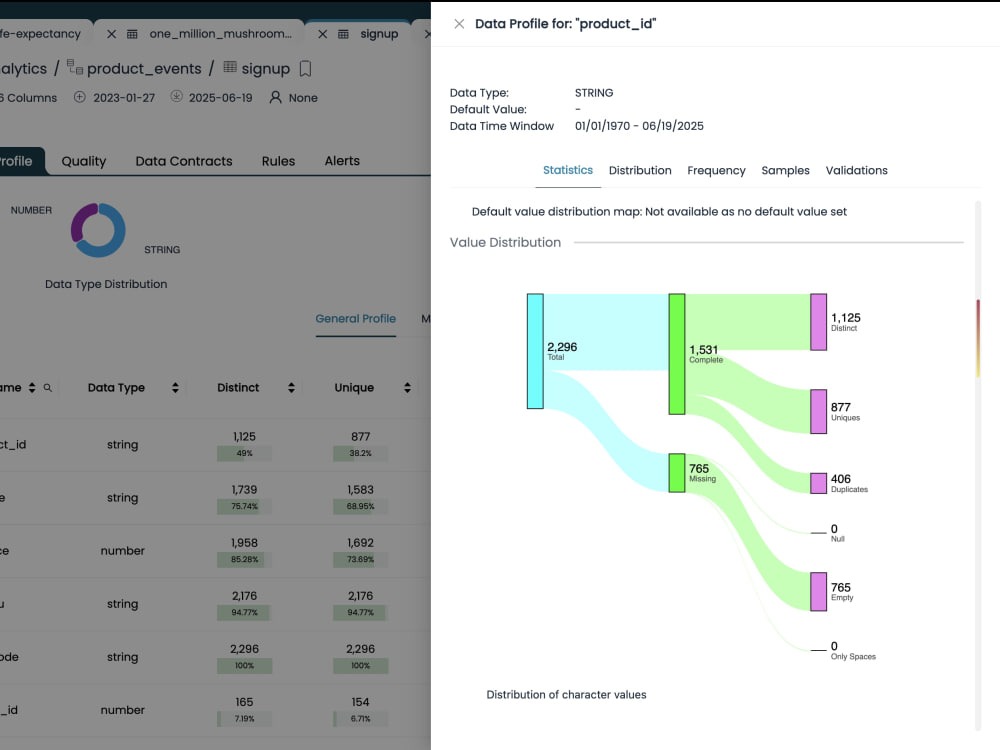The height and width of the screenshot is (750, 1000).
Task: Click product_events in the breadcrumb
Action: 144,68
